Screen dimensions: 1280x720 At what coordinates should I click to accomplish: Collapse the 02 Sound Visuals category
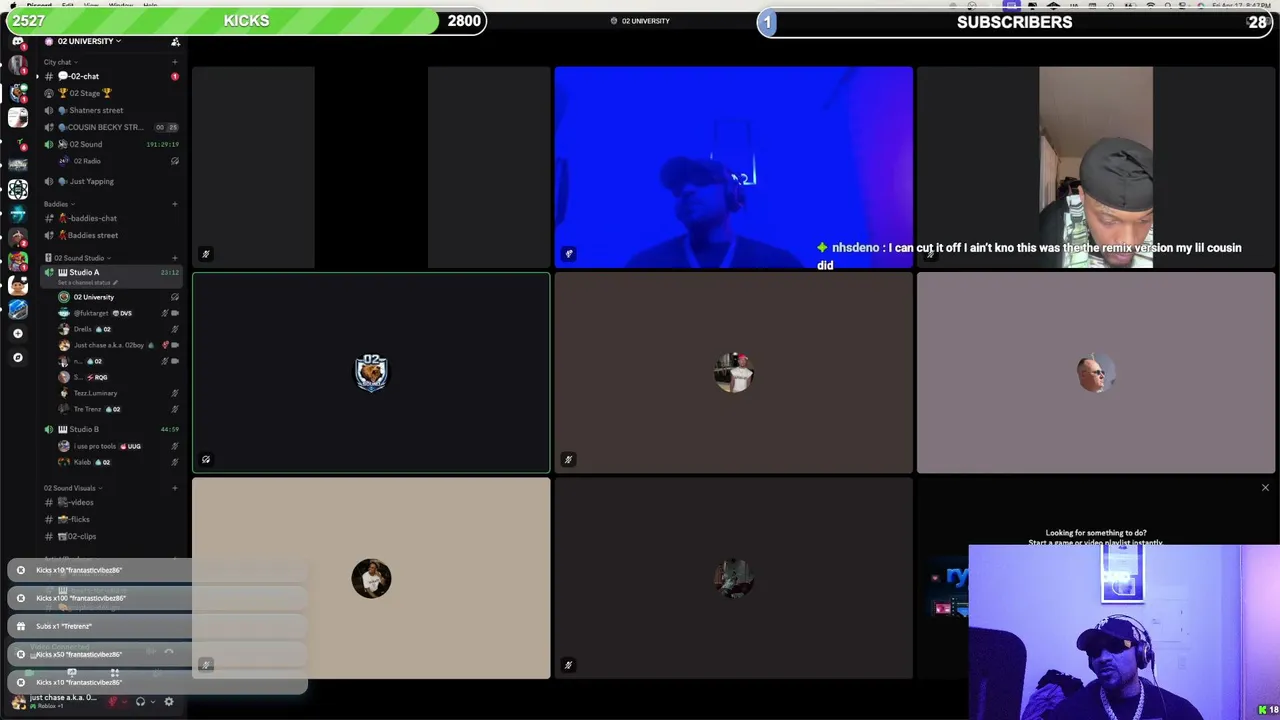[72, 488]
